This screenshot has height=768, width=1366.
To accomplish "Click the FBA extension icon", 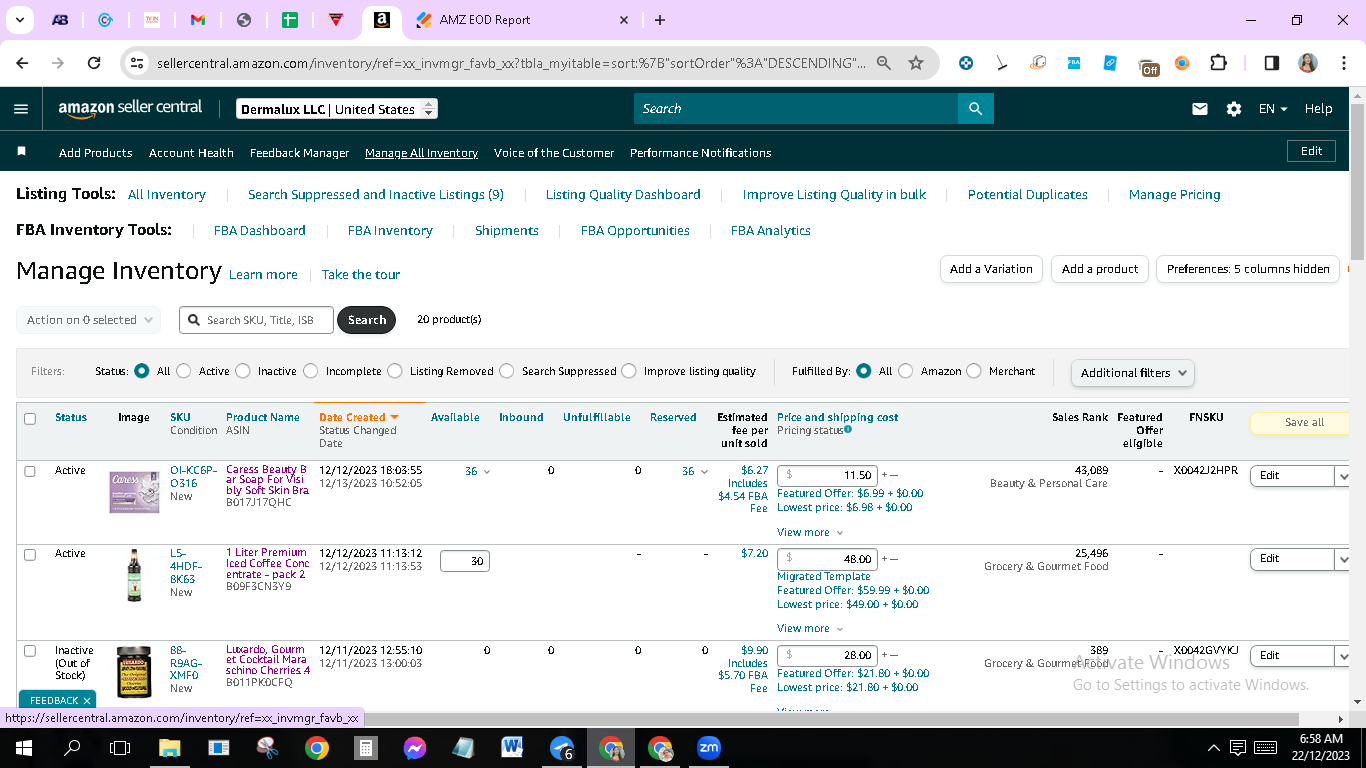I will [x=1074, y=63].
